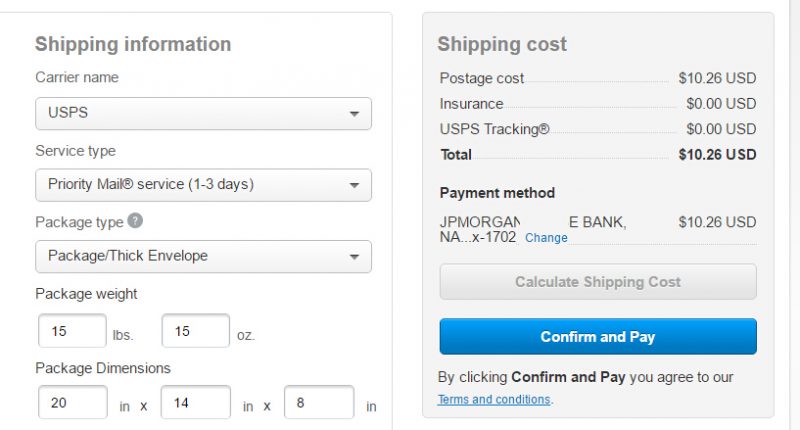Click the package weight pounds field
This screenshot has height=430, width=800.
pyautogui.click(x=72, y=331)
